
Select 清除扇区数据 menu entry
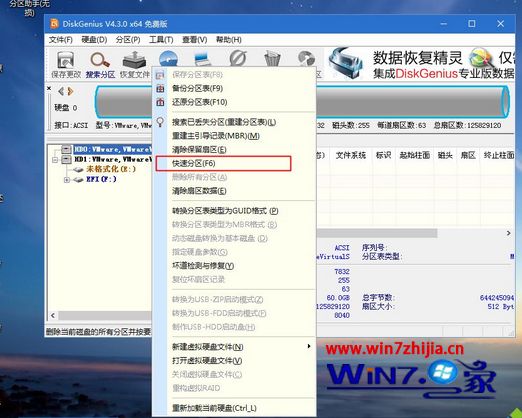click(234, 191)
